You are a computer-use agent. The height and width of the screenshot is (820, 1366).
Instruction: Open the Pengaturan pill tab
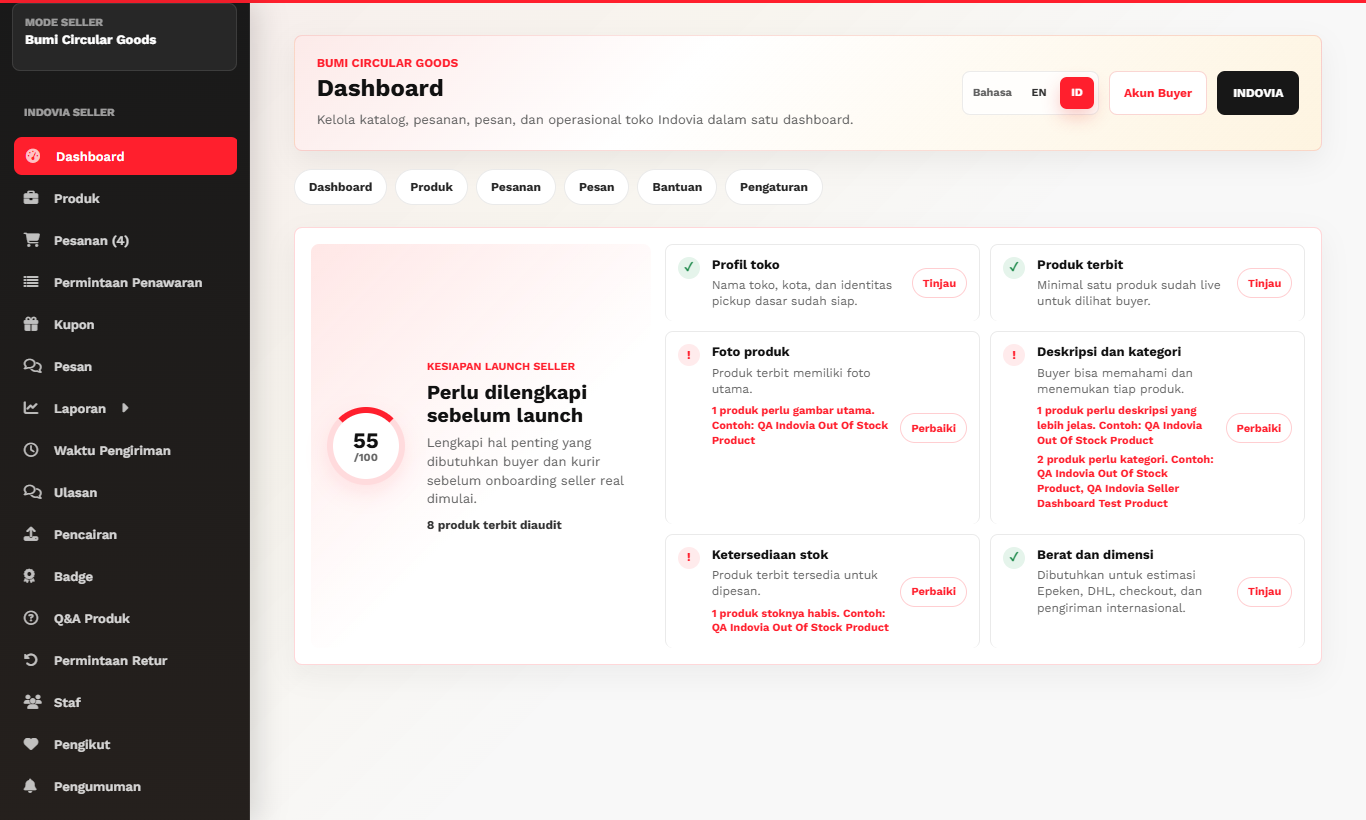(774, 187)
